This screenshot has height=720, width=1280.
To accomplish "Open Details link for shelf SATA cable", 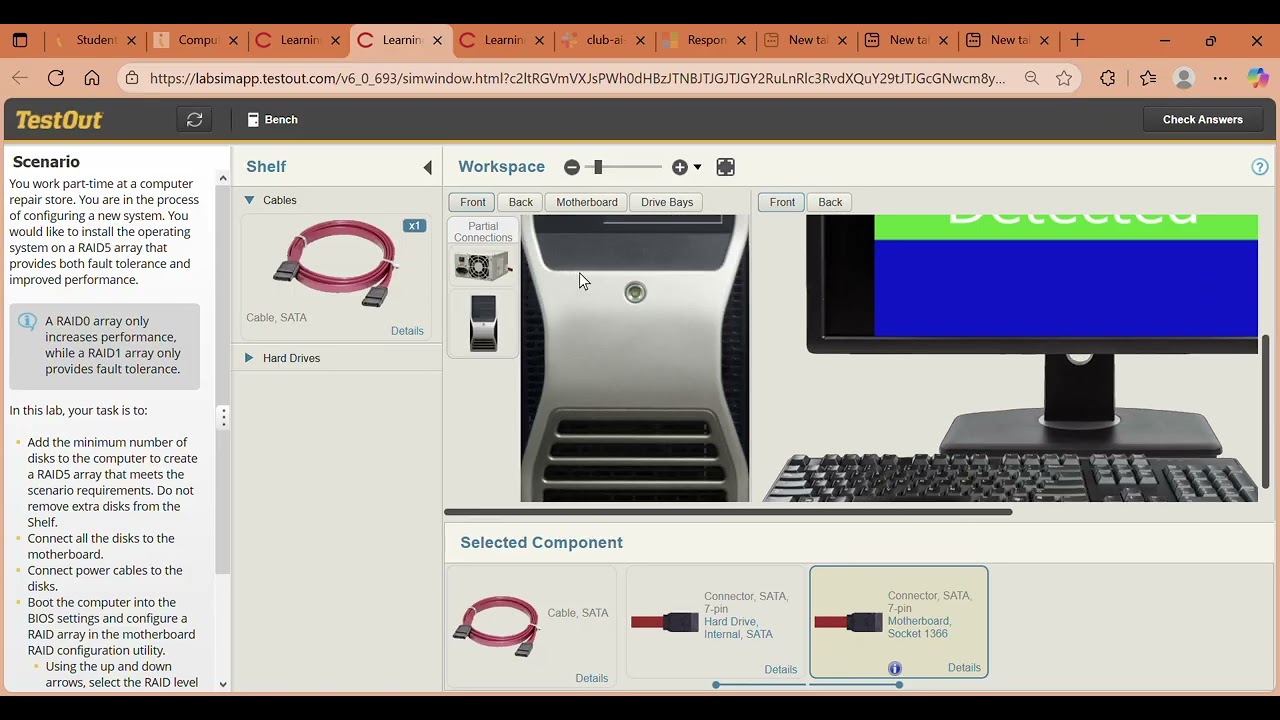I will (407, 331).
